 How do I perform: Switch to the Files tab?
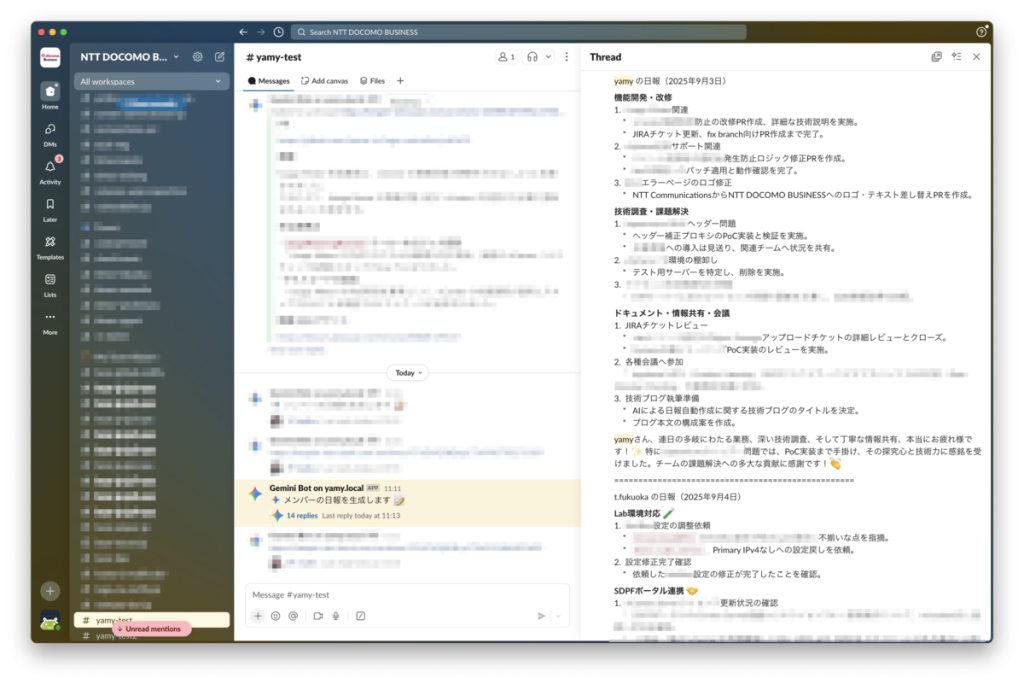(x=371, y=81)
